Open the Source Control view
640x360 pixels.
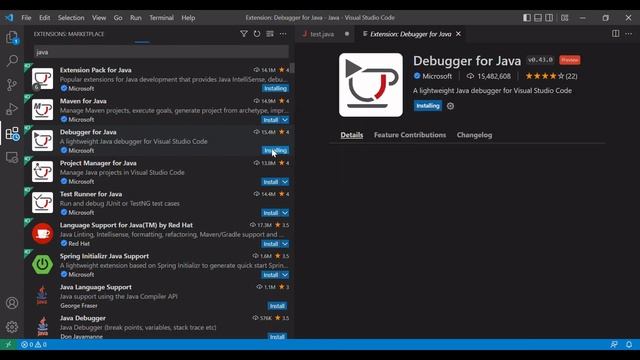pos(12,85)
